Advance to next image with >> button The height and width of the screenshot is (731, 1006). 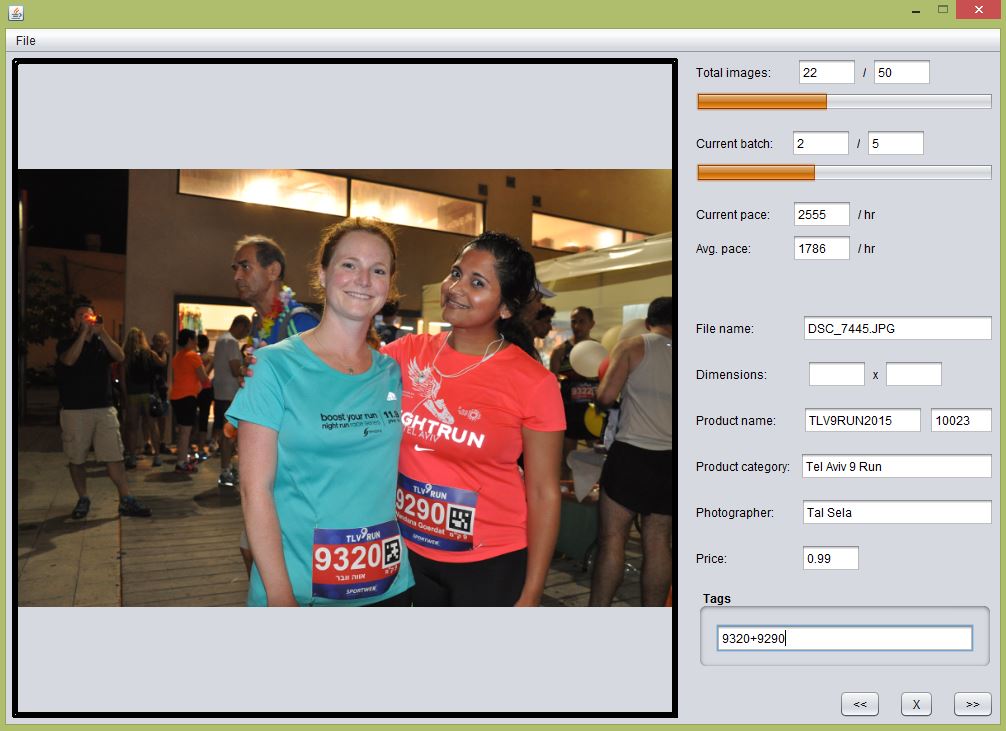pos(972,704)
